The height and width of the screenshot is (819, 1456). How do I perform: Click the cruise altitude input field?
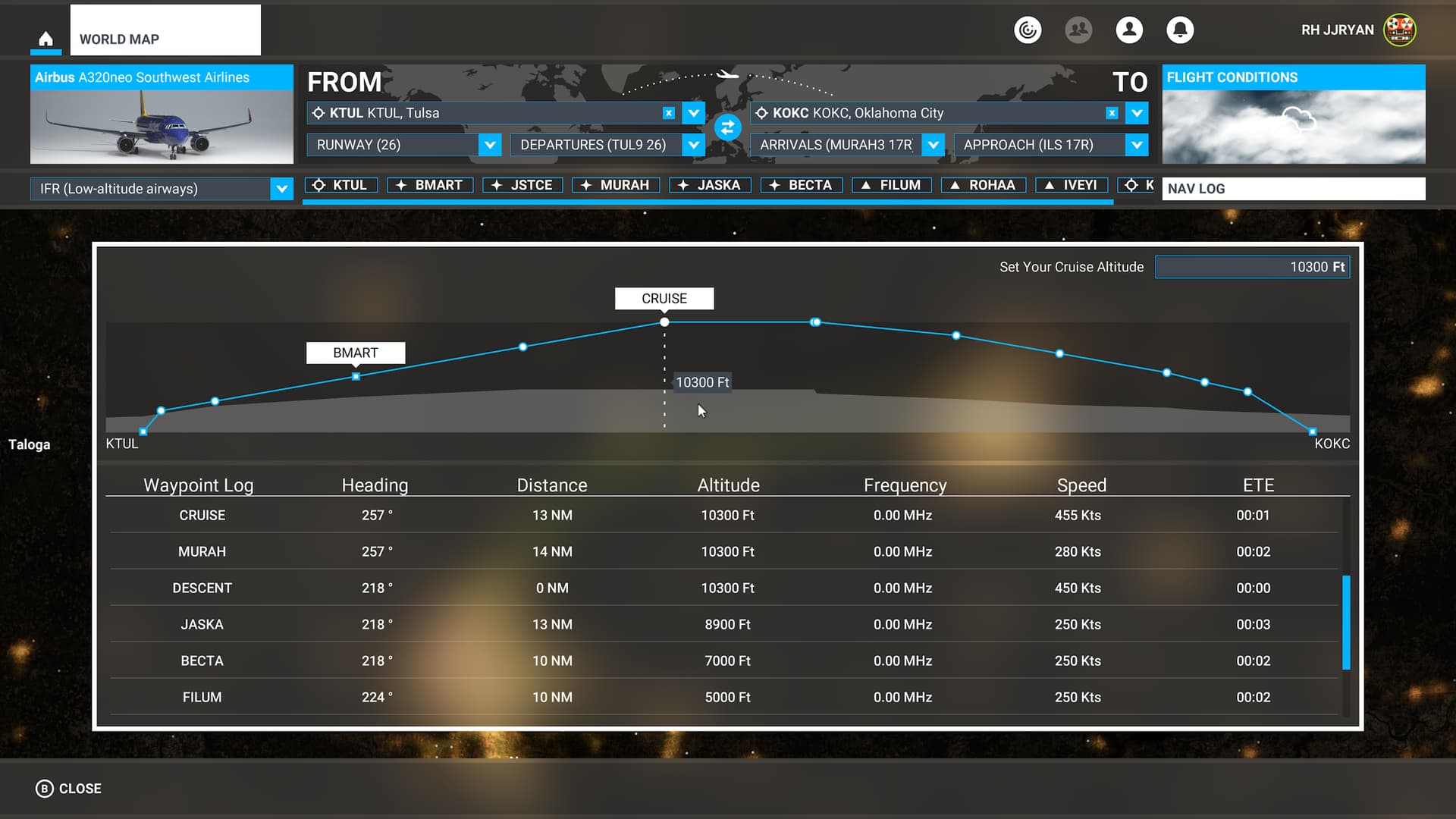(x=1251, y=267)
